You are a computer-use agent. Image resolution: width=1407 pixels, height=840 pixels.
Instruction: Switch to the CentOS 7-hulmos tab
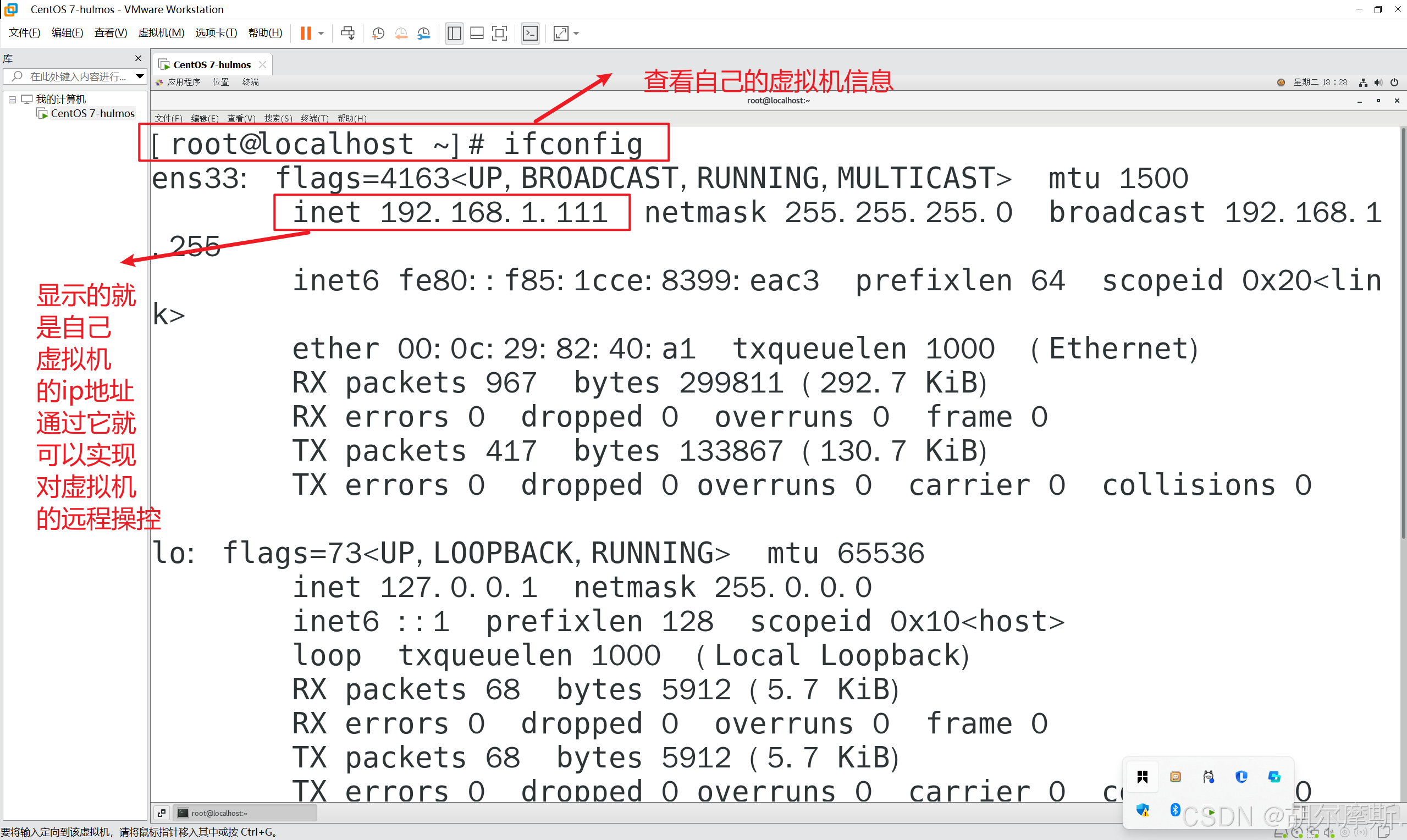point(211,64)
